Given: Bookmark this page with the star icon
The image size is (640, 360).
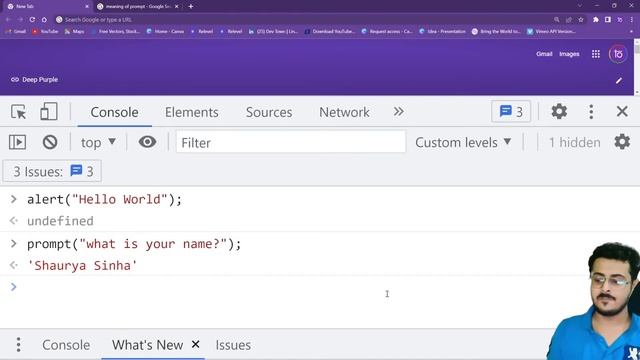Looking at the screenshot, I should 581,20.
